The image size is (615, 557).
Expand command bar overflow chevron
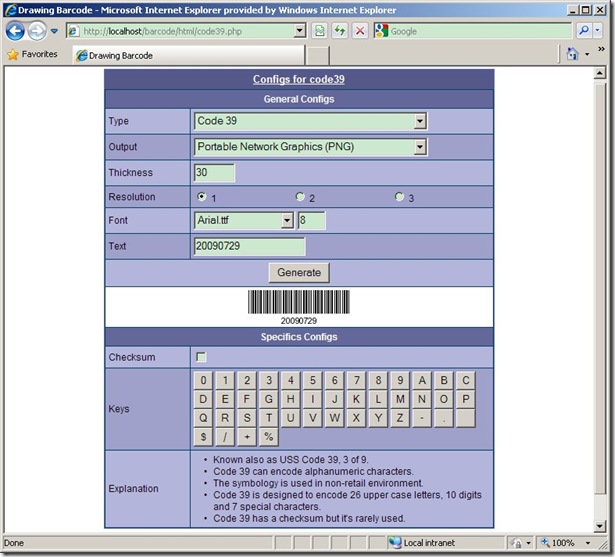pyautogui.click(x=601, y=49)
